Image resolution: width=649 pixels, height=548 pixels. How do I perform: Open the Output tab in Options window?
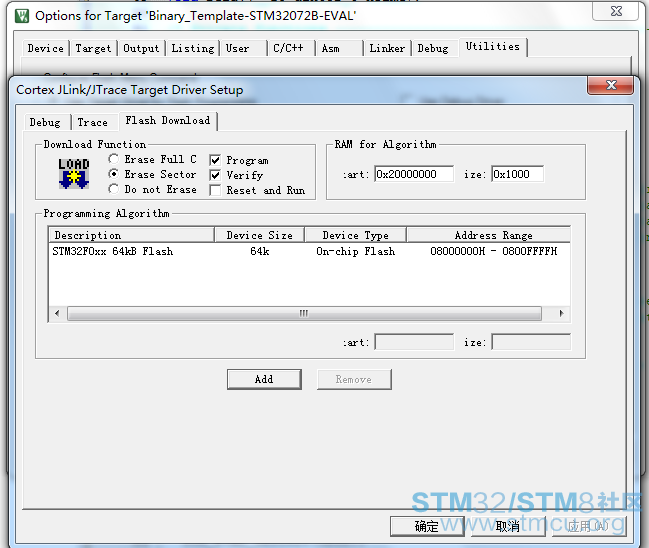(x=141, y=48)
